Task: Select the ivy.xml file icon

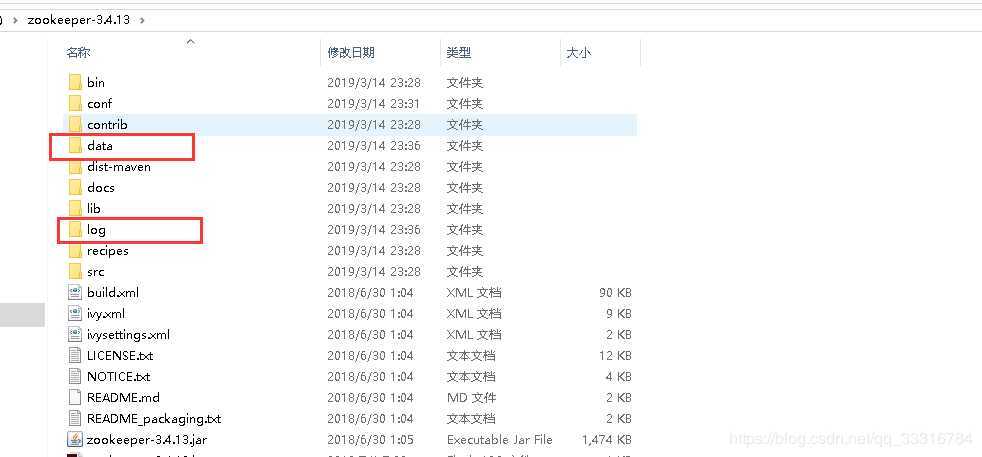Action: [x=75, y=313]
